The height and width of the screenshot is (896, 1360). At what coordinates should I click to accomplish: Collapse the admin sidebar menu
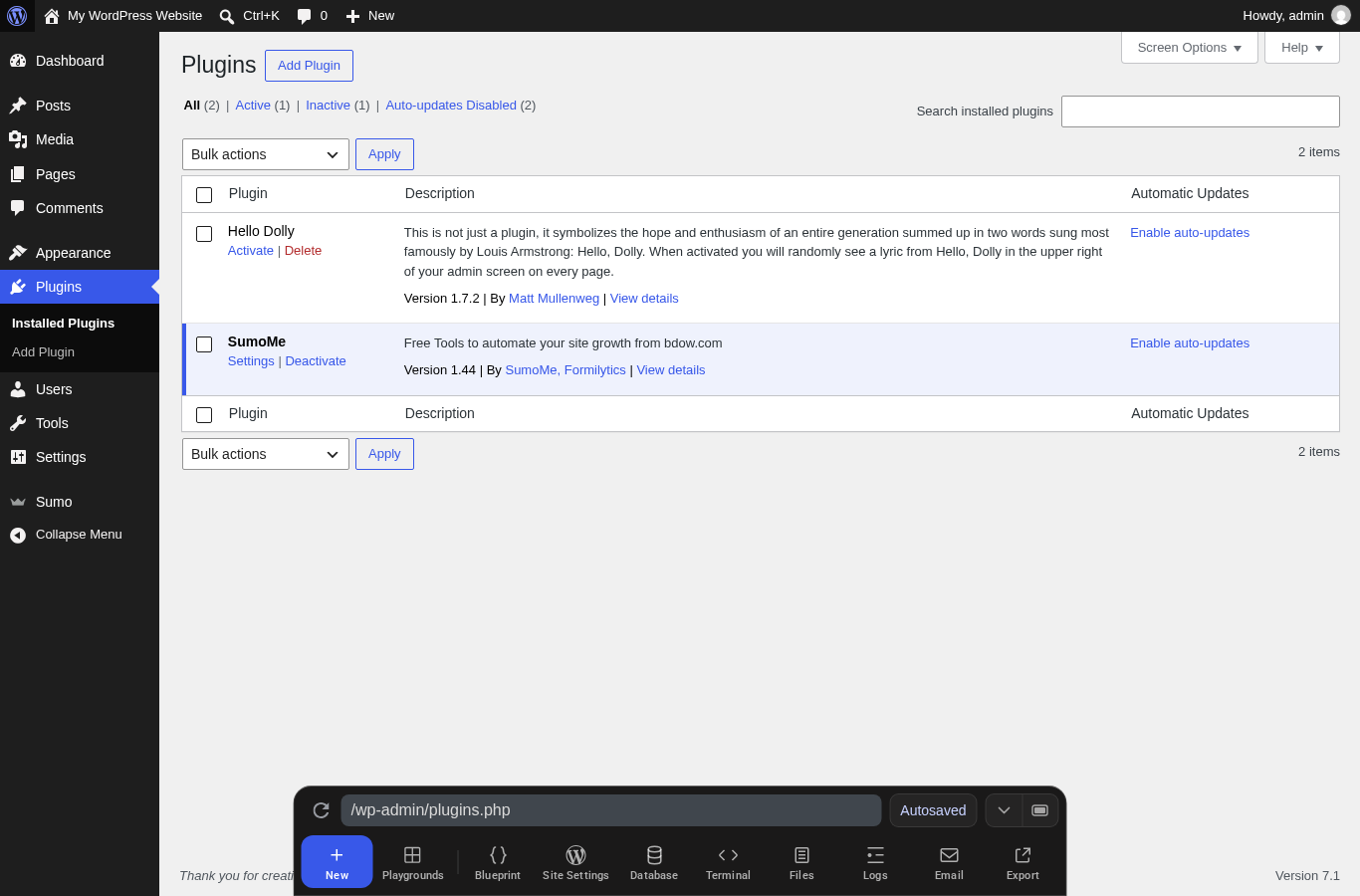80,535
